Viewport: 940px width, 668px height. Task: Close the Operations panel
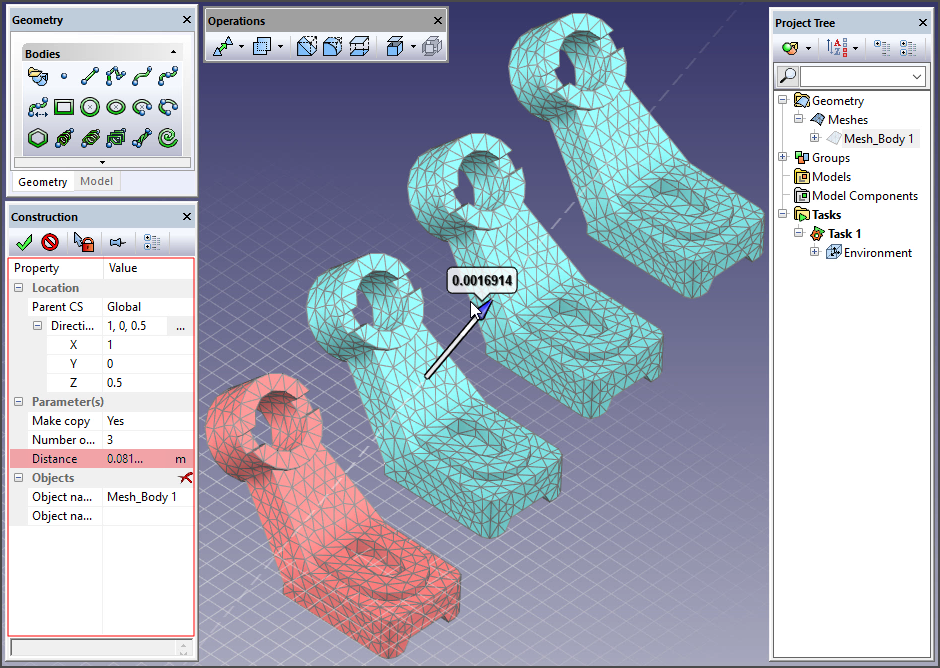[437, 21]
